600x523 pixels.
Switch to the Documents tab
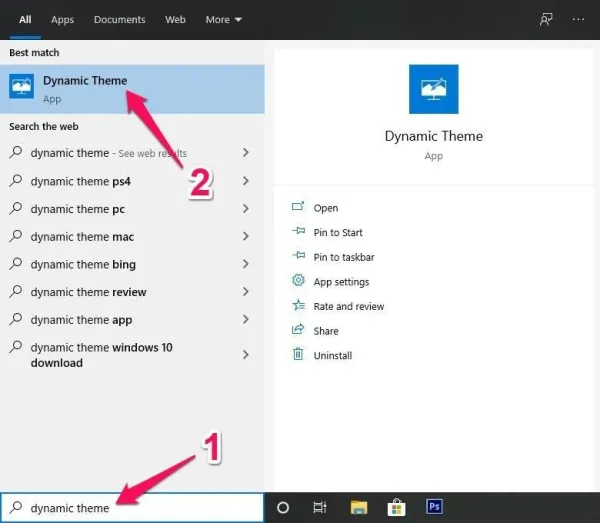pyautogui.click(x=119, y=20)
